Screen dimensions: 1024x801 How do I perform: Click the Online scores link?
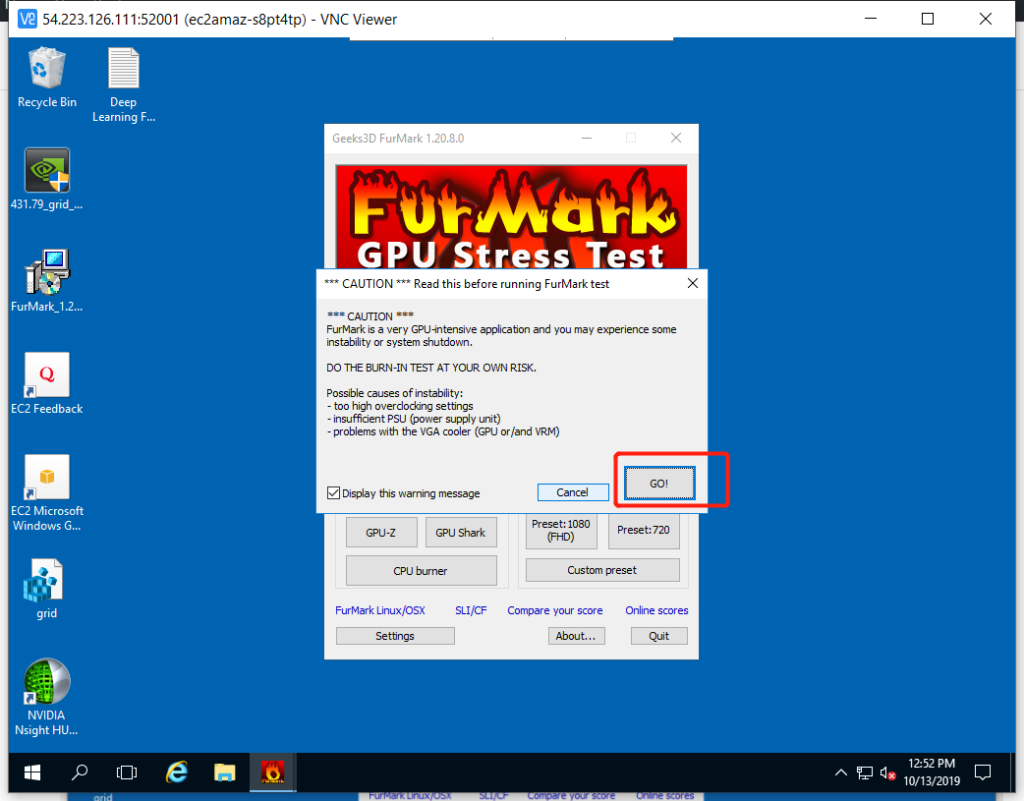point(656,610)
